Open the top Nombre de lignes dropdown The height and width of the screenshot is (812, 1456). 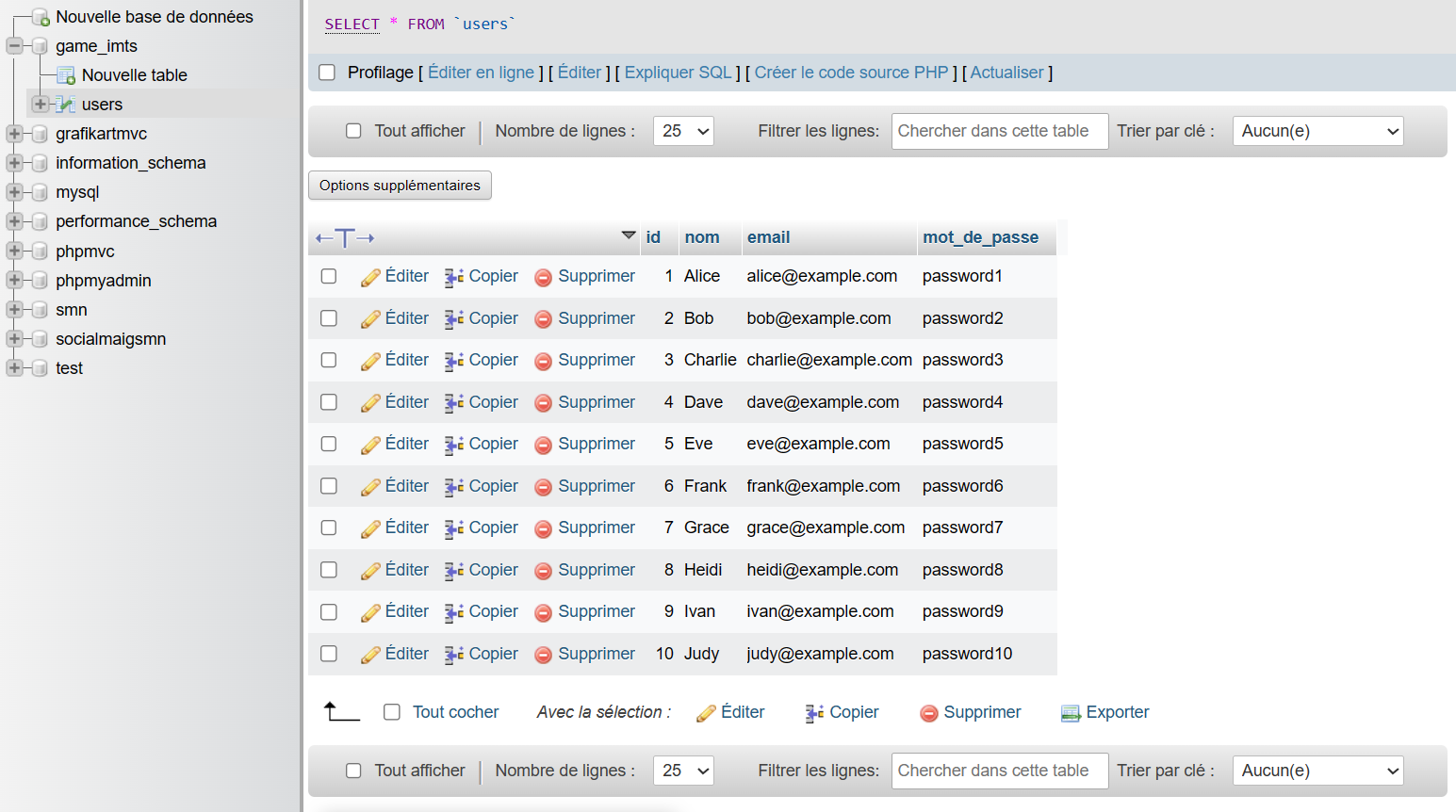[x=683, y=131]
